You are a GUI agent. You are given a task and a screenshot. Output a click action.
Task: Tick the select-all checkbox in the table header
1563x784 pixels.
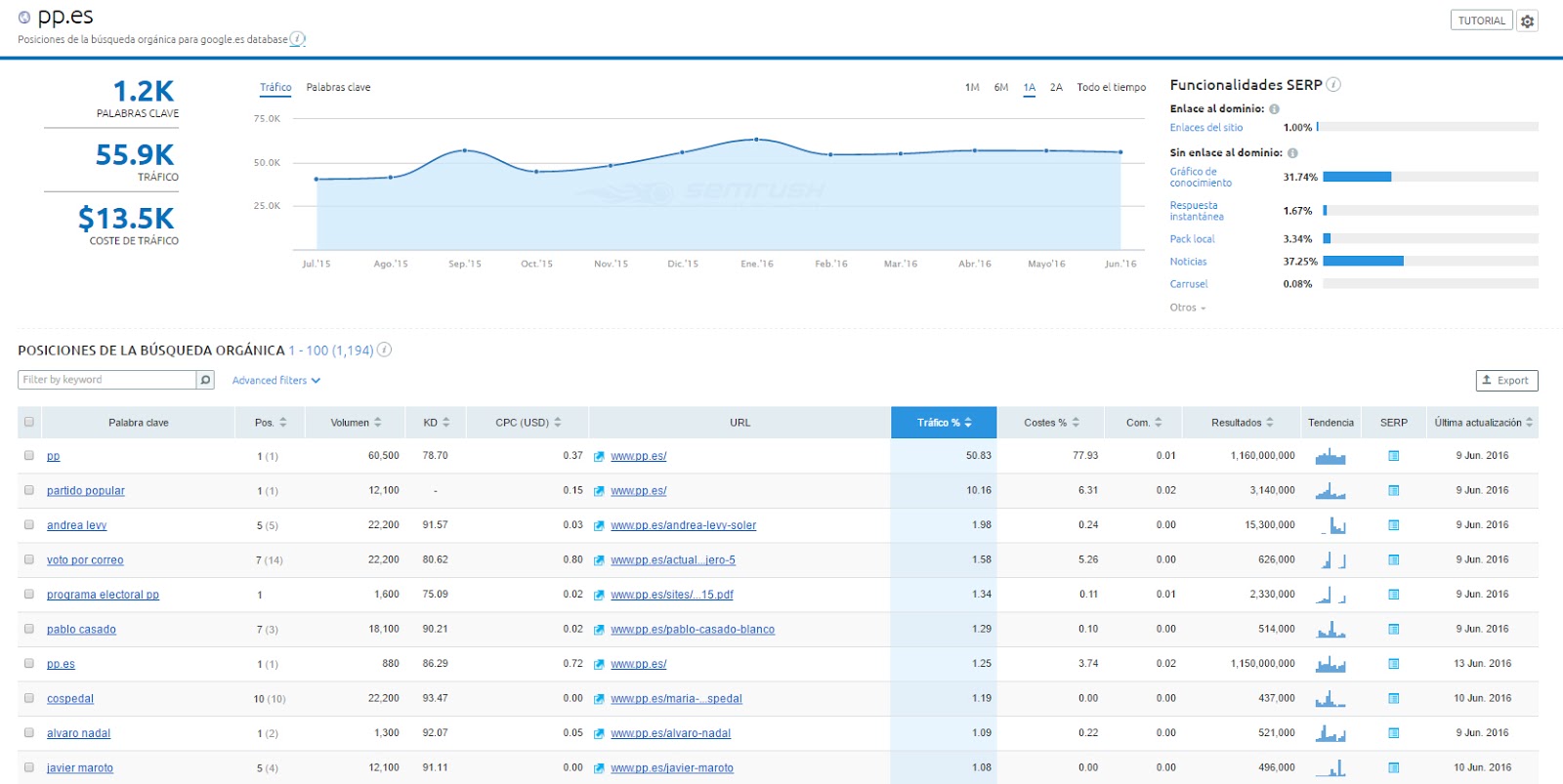pyautogui.click(x=29, y=423)
